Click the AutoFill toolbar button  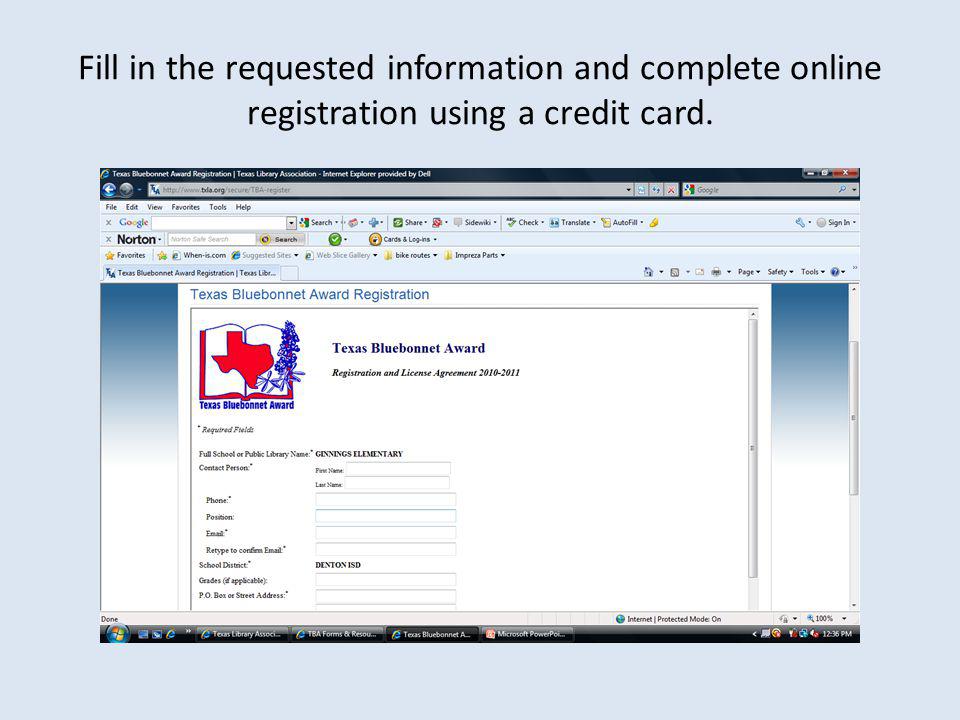coord(621,223)
